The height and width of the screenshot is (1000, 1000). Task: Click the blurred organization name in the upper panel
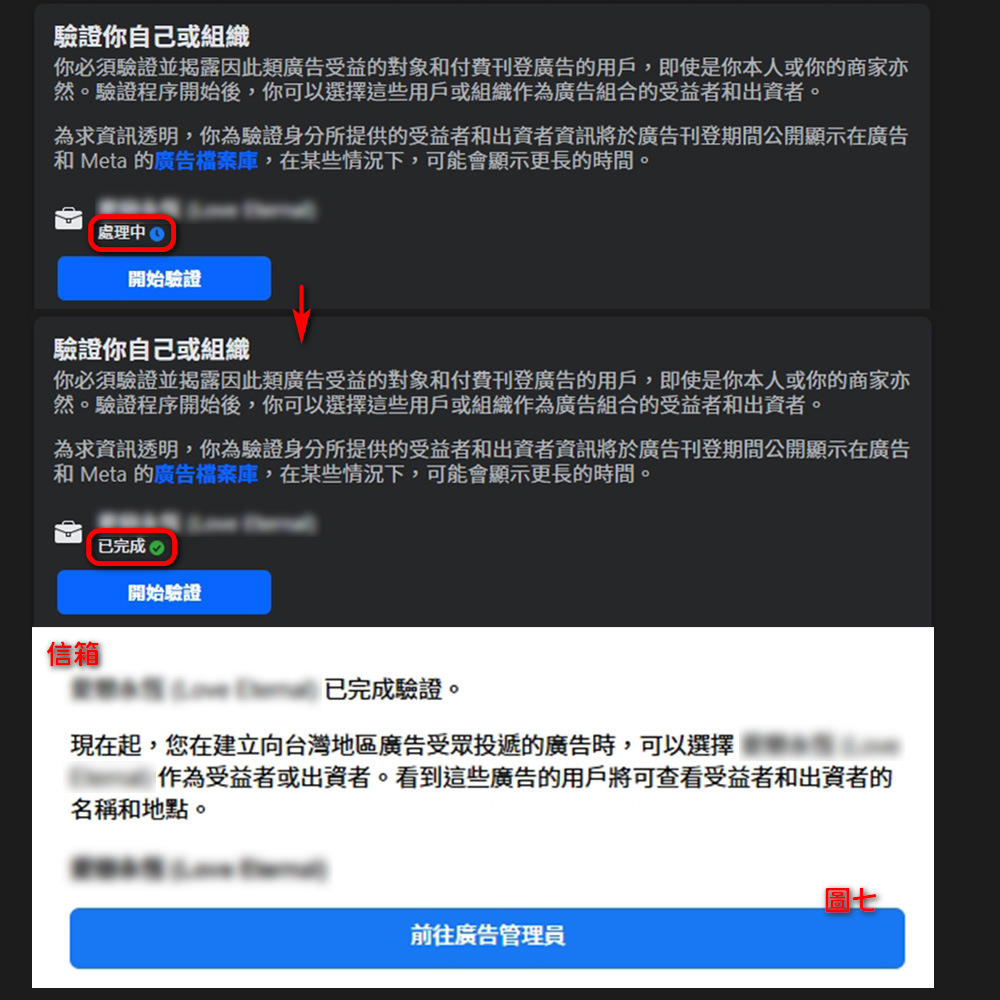(207, 209)
